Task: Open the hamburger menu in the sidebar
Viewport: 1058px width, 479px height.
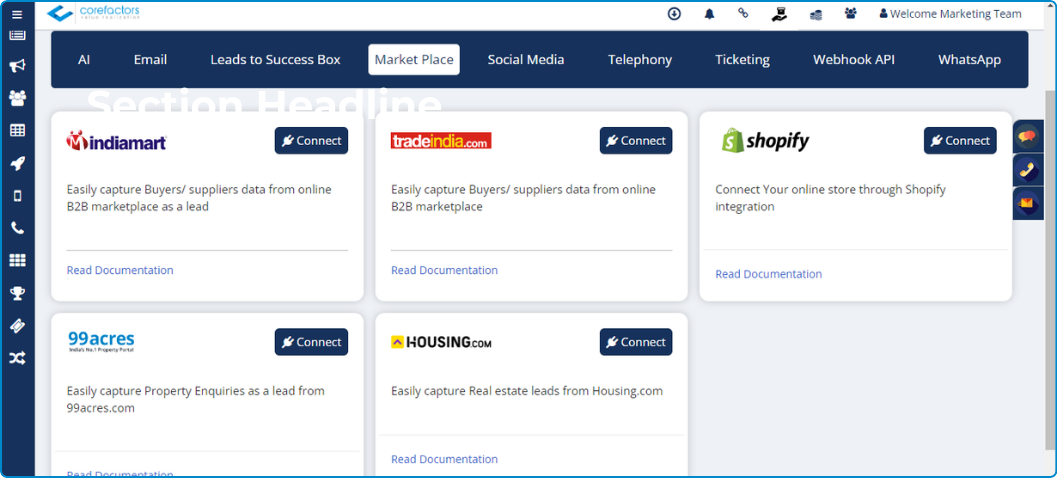Action: coord(17,15)
